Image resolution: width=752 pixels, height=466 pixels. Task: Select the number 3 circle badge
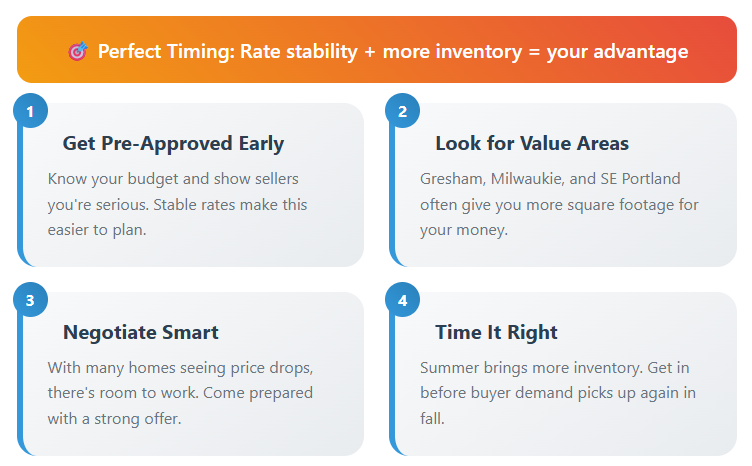click(30, 300)
